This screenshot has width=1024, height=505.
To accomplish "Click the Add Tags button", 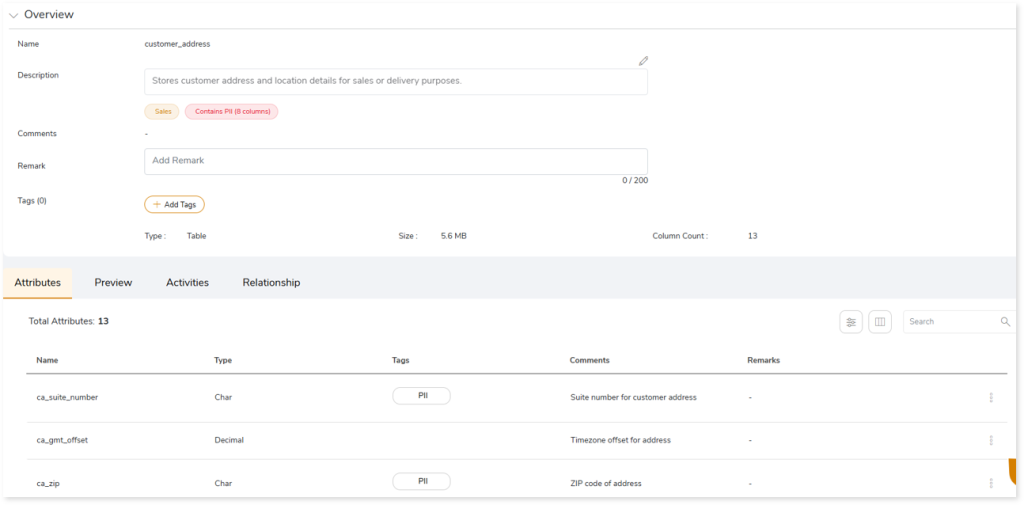I will [x=175, y=204].
